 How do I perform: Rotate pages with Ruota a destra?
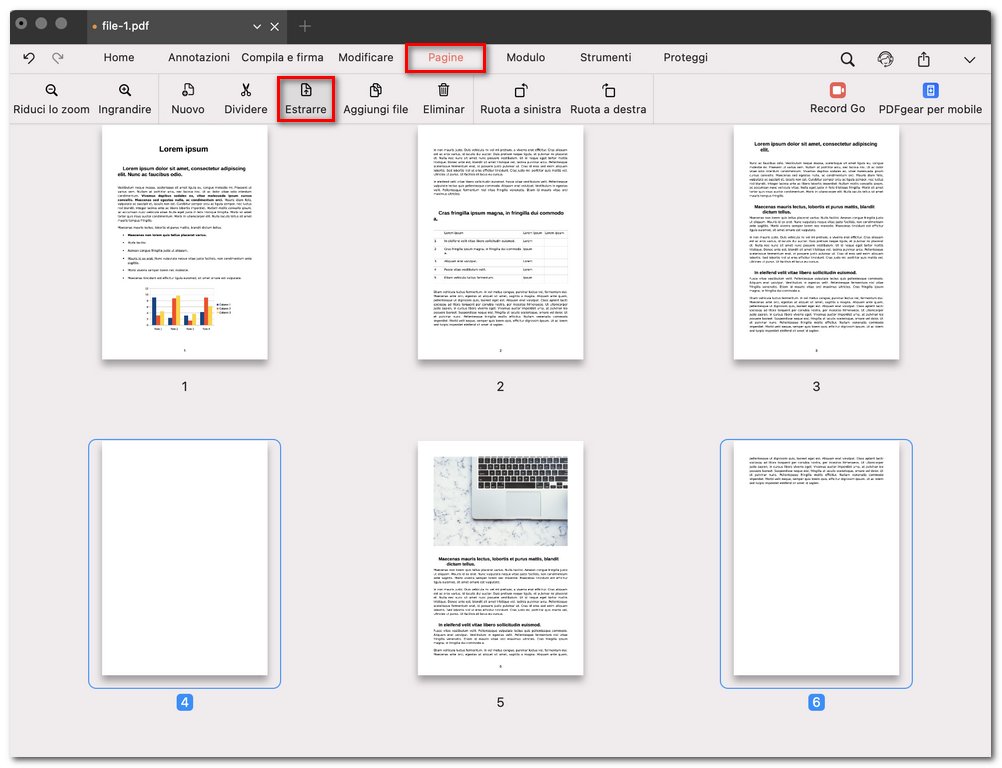point(608,99)
